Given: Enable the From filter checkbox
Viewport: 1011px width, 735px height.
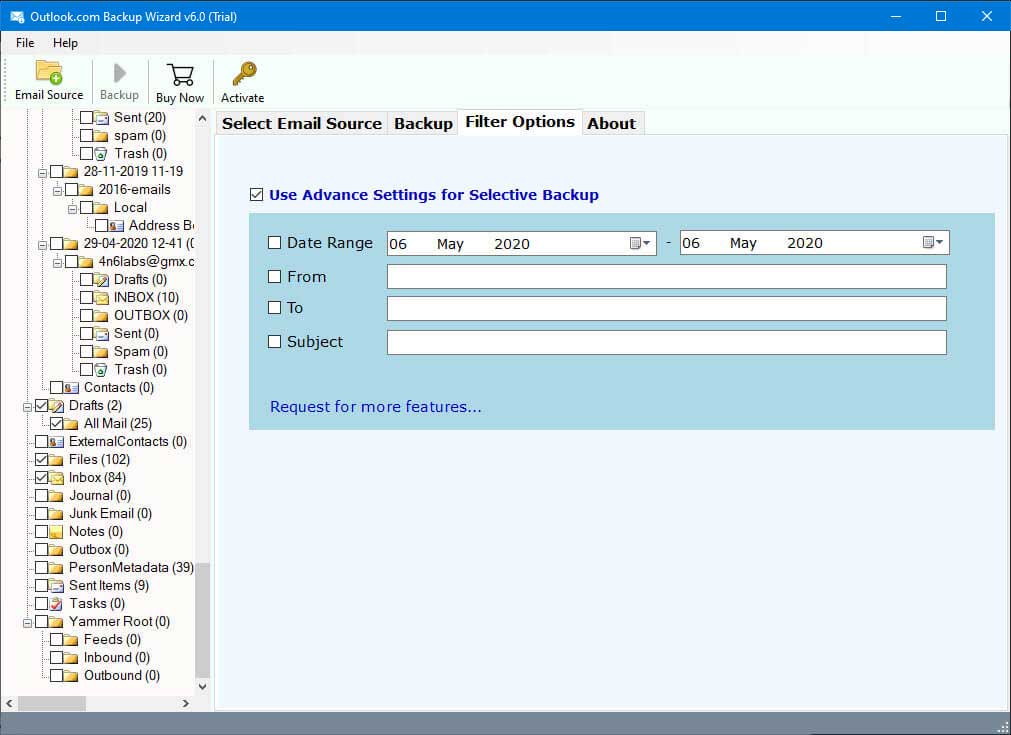Looking at the screenshot, I should [x=275, y=277].
